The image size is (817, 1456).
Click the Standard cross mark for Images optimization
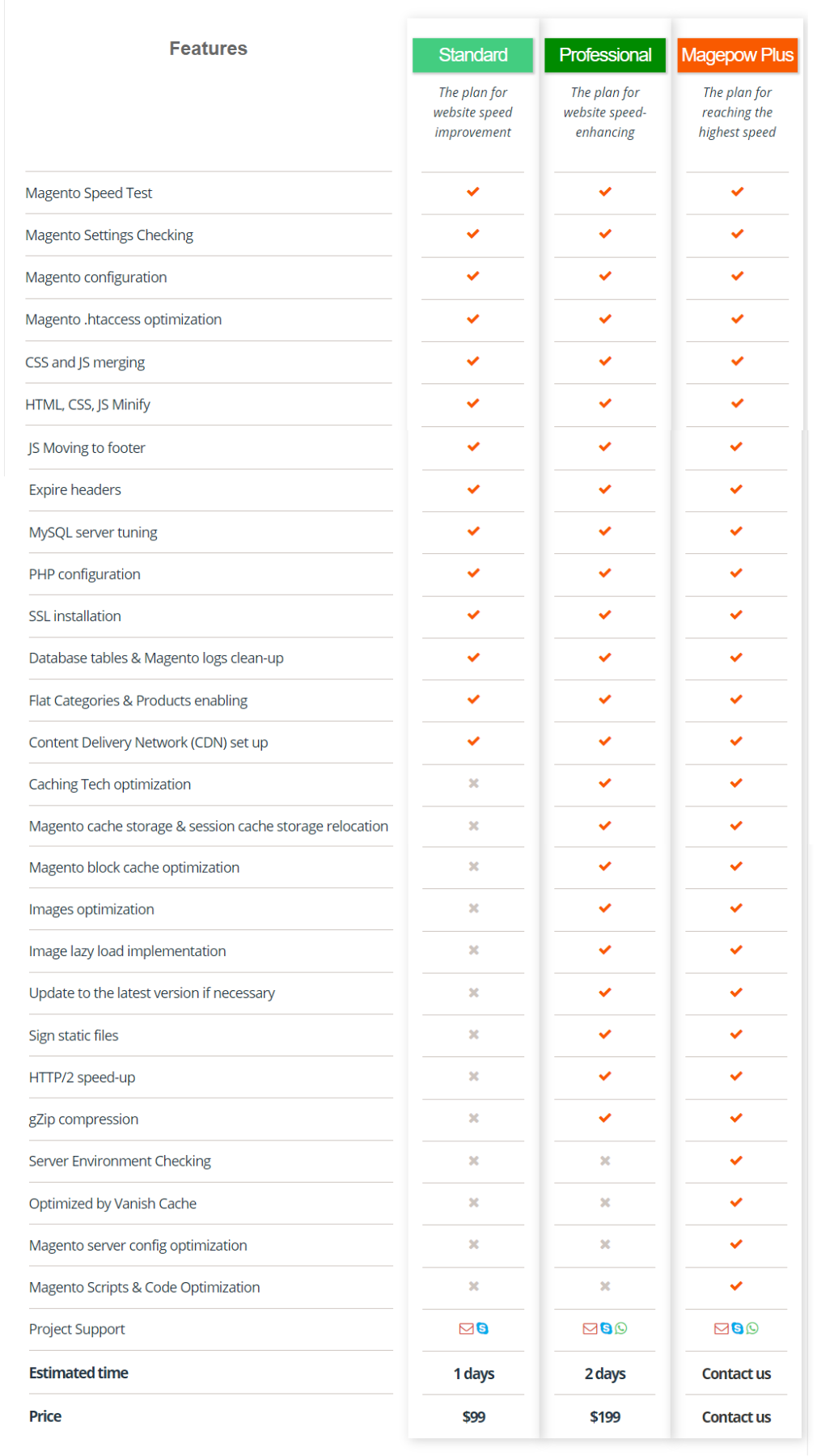(x=474, y=908)
